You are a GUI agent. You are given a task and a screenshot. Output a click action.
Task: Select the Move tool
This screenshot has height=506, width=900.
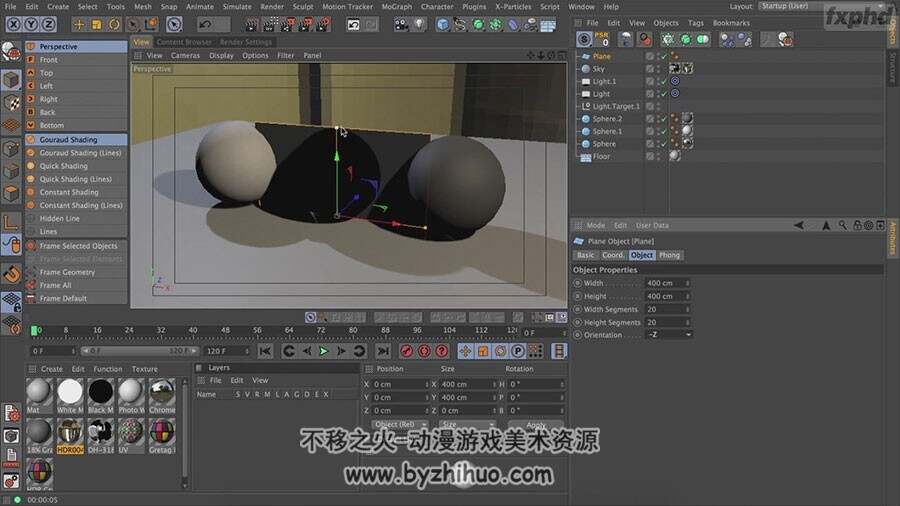pos(79,25)
